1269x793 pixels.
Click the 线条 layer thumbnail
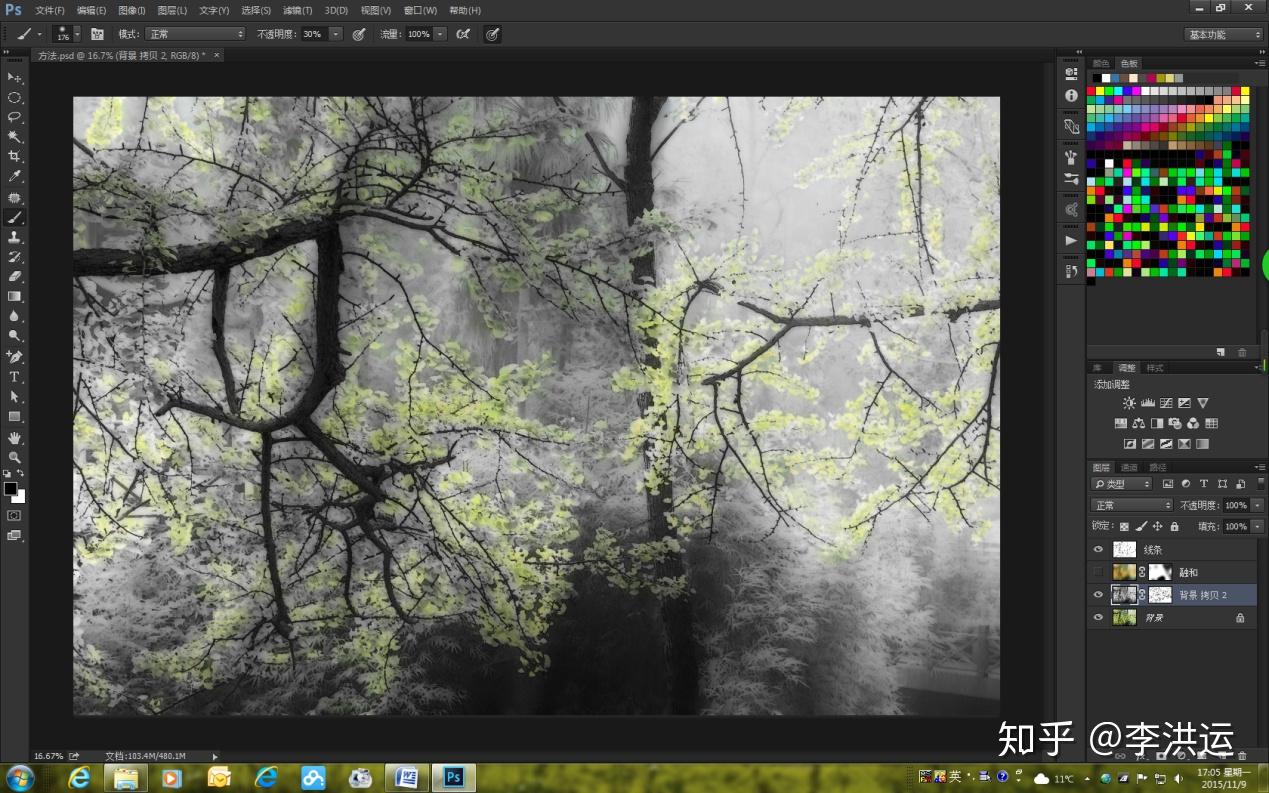click(x=1125, y=550)
